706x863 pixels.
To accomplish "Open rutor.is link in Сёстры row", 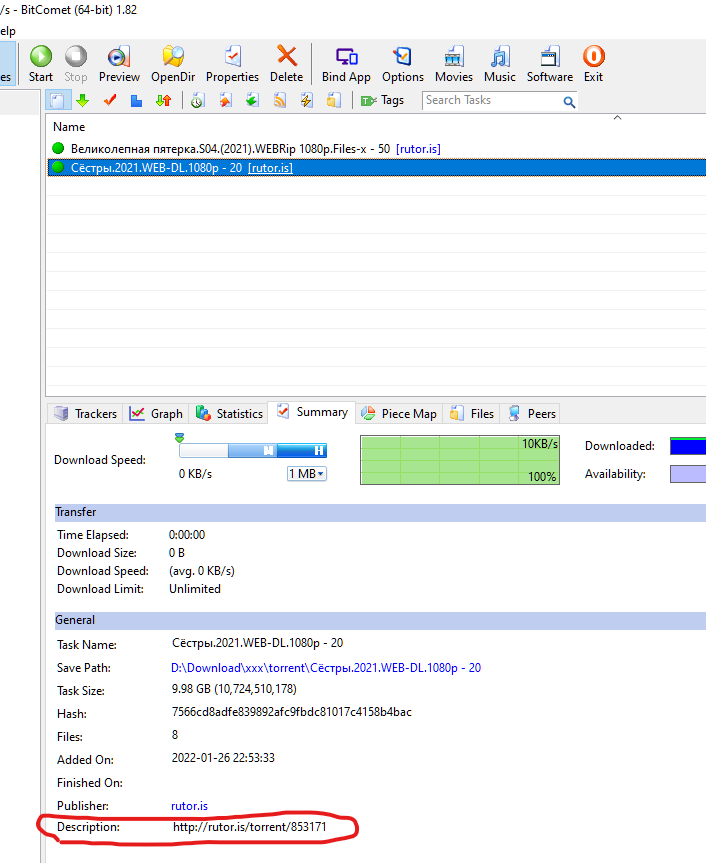I will [270, 168].
